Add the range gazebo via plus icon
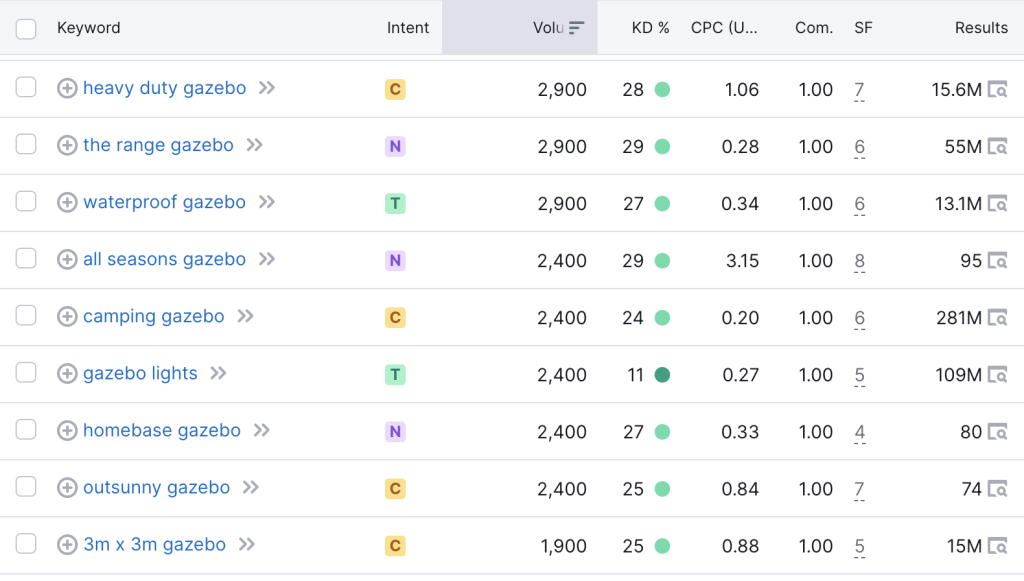 tap(67, 145)
